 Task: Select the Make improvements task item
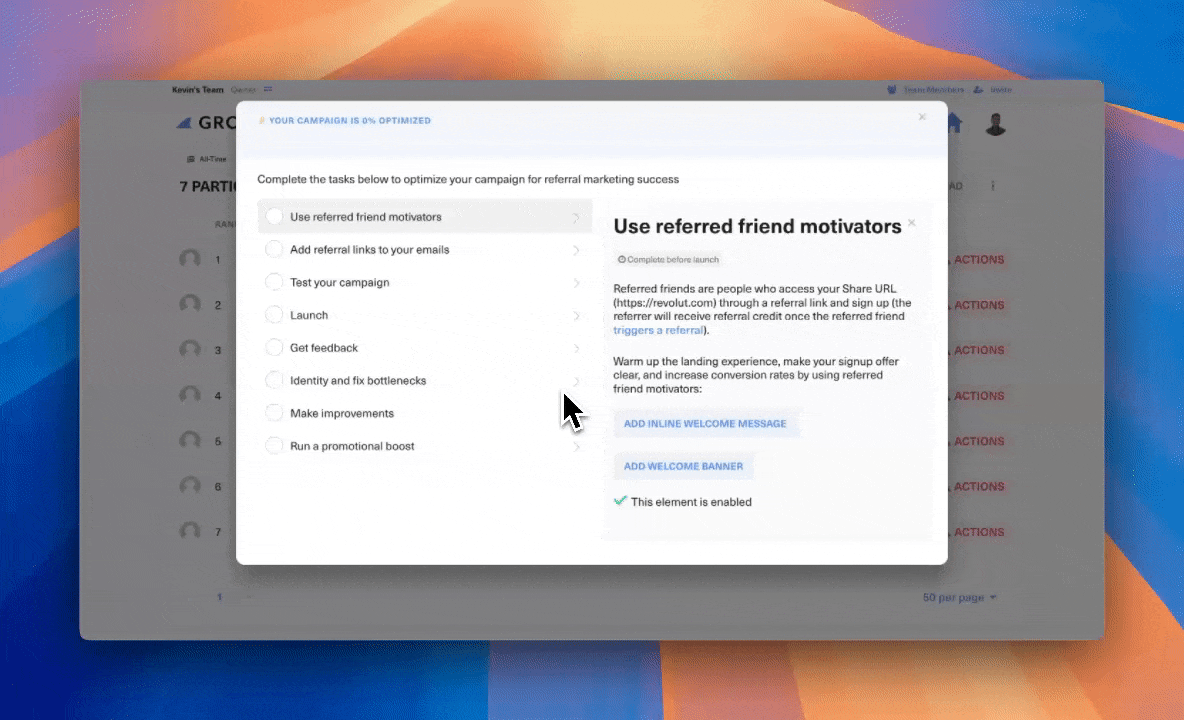(342, 414)
